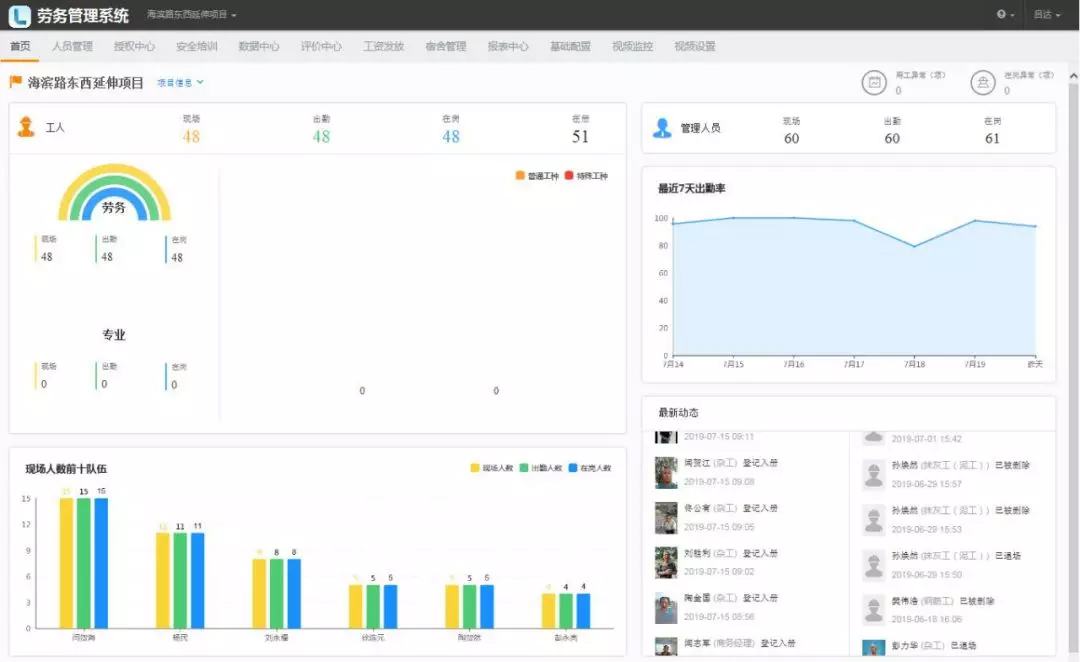The height and width of the screenshot is (662, 1080).
Task: Open the help question mark menu
Action: (1004, 15)
